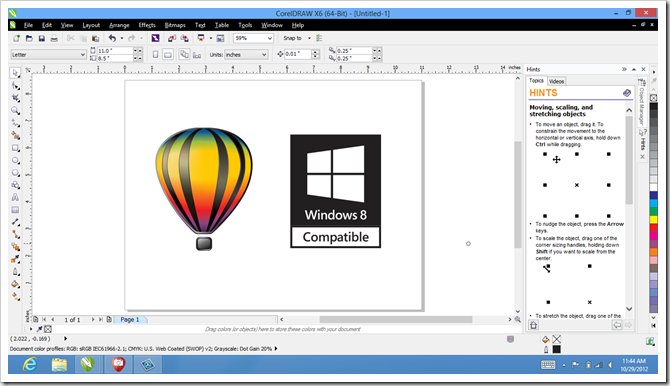Open the Effects menu
This screenshot has height=386, width=670.
click(x=147, y=25)
